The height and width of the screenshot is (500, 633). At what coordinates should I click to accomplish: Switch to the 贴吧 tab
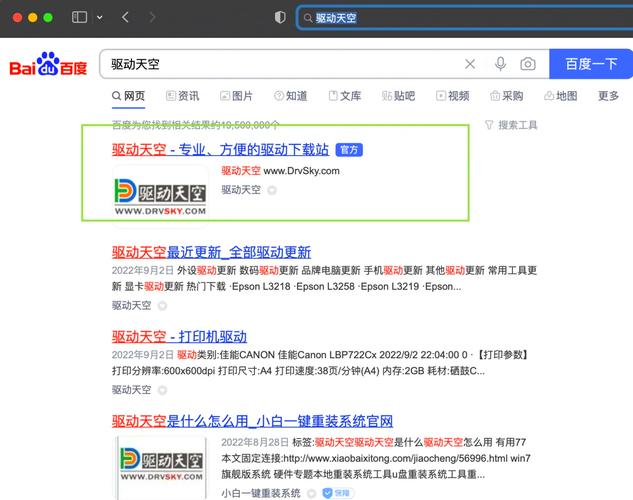click(x=398, y=96)
